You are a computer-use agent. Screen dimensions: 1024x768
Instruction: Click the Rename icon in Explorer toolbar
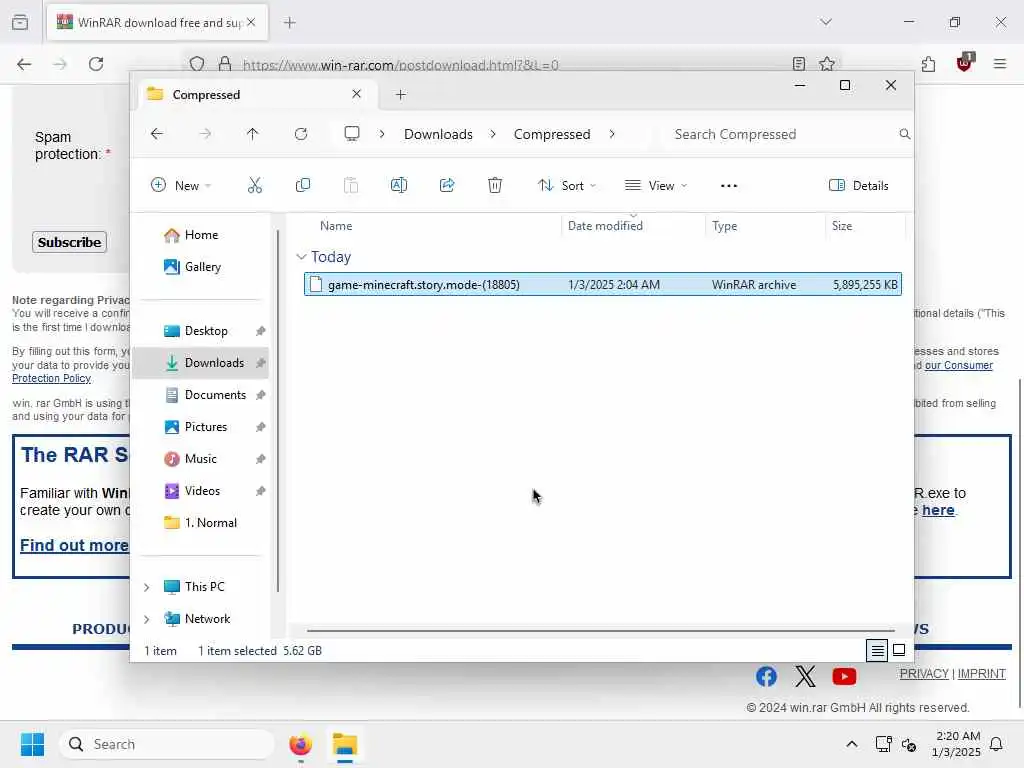[398, 185]
